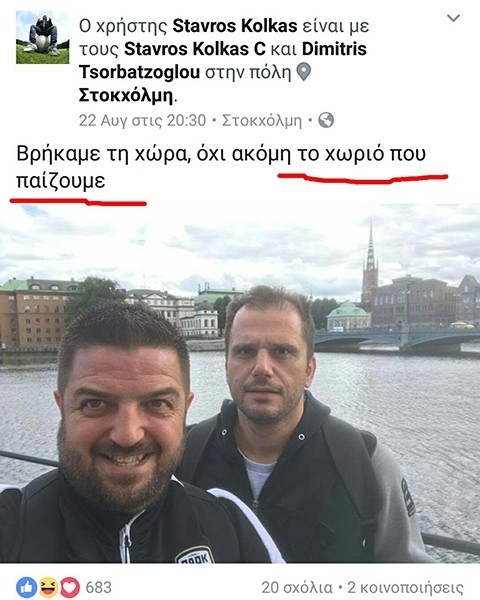
Task: Click the στην πόλη text in header
Action: click(x=248, y=72)
